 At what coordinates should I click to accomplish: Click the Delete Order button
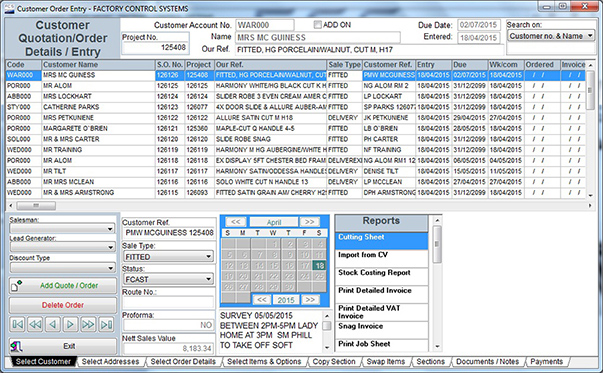coord(63,305)
